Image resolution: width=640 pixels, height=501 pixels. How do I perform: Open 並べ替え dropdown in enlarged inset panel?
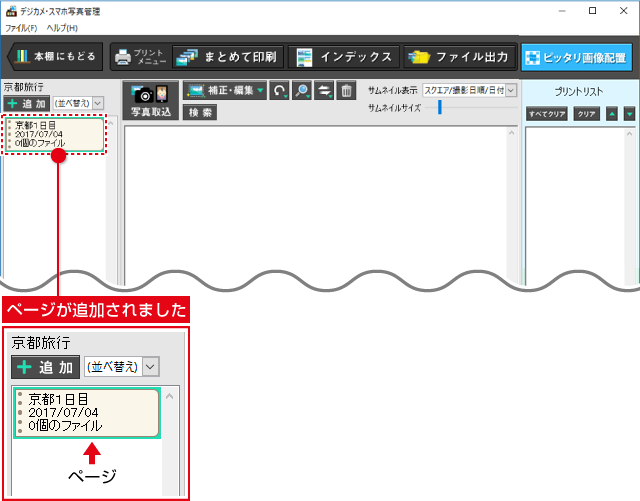[122, 367]
